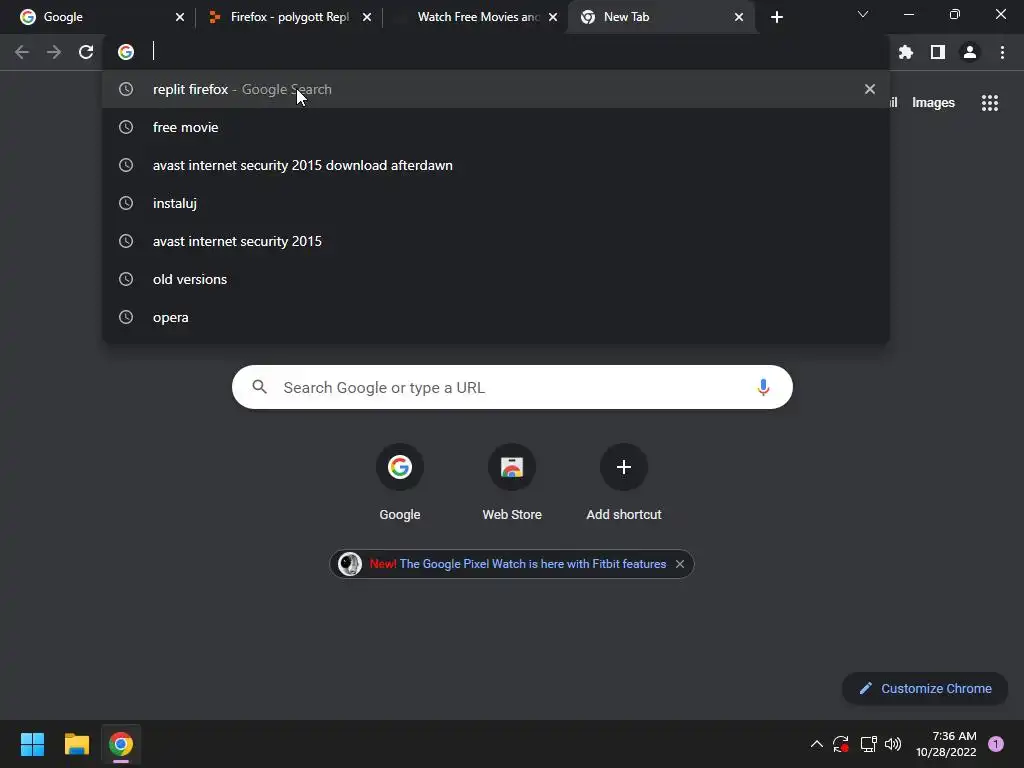
Task: Click the Google icon in the address bar
Action: [x=126, y=52]
